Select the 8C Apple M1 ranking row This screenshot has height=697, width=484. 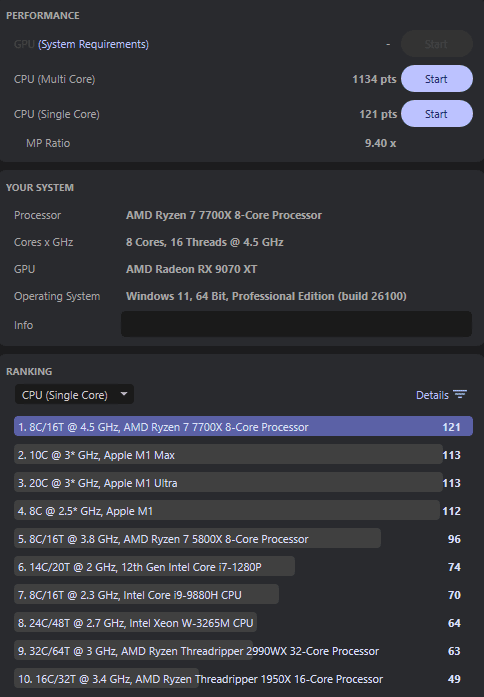tap(243, 511)
